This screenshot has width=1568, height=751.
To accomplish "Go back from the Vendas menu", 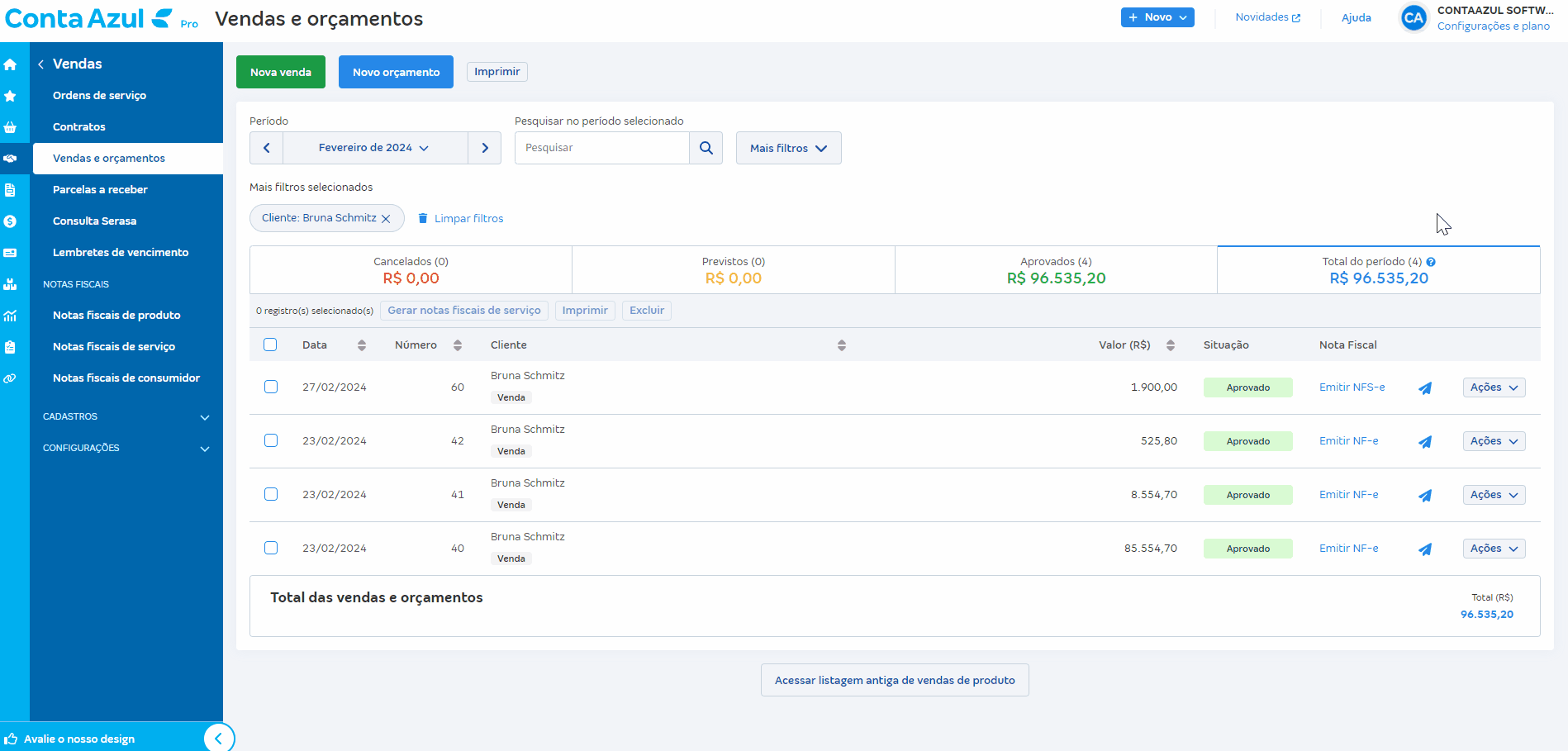I will tap(40, 64).
